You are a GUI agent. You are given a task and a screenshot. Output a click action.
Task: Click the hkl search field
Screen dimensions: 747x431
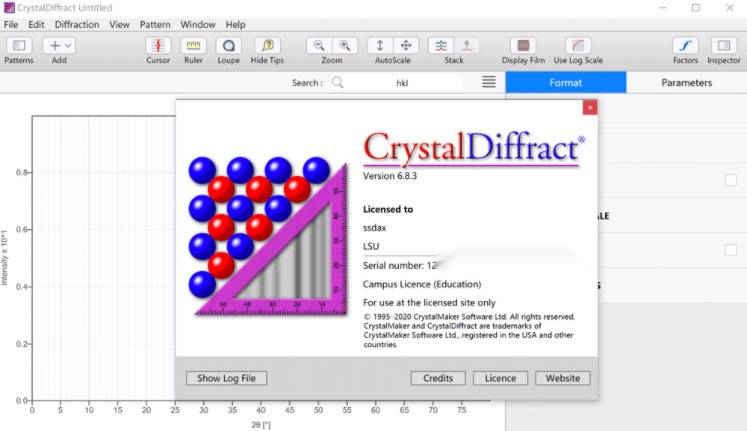pos(402,83)
